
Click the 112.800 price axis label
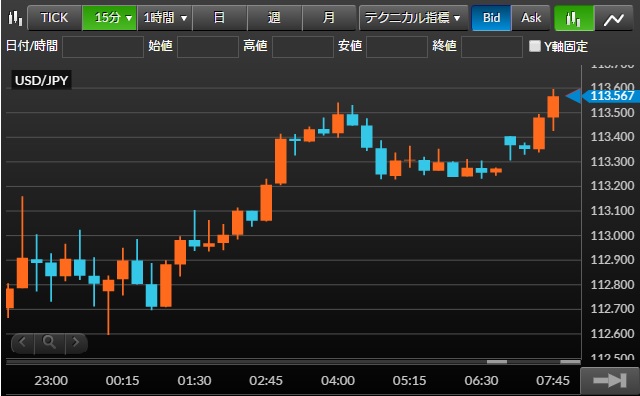click(612, 285)
